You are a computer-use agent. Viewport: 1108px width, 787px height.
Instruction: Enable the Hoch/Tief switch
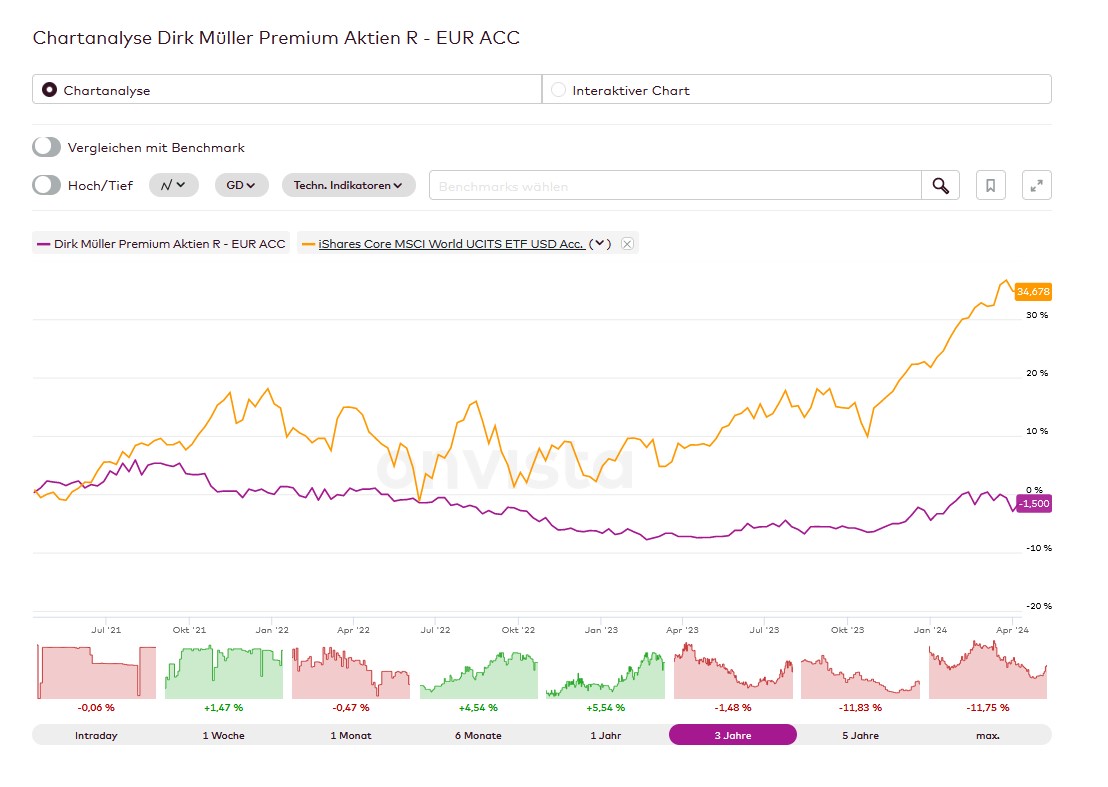[x=47, y=185]
